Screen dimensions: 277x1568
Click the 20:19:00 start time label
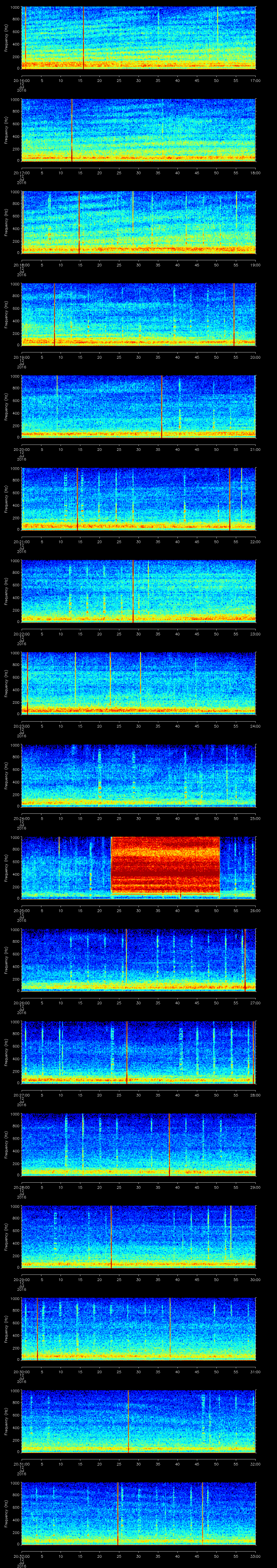coord(22,357)
